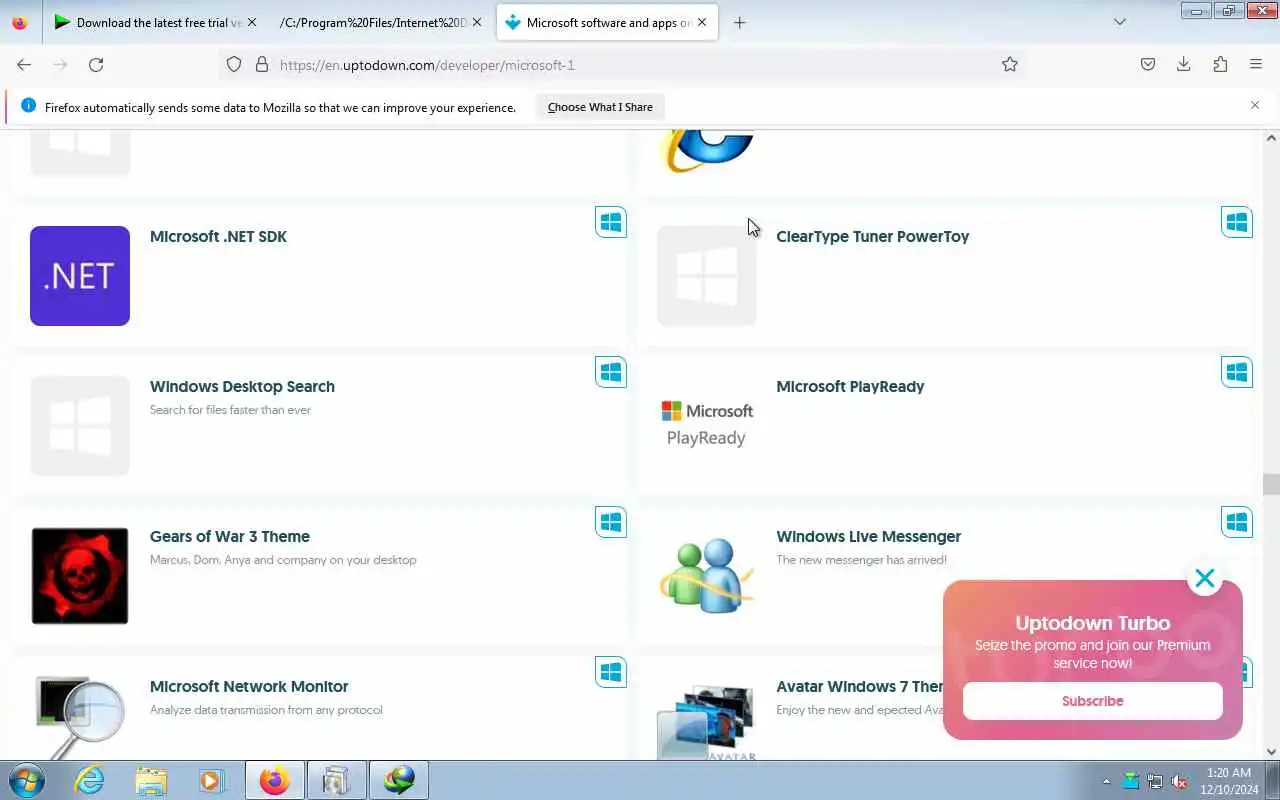Click Microsoft Network Monitor magnifier icon

[80, 717]
